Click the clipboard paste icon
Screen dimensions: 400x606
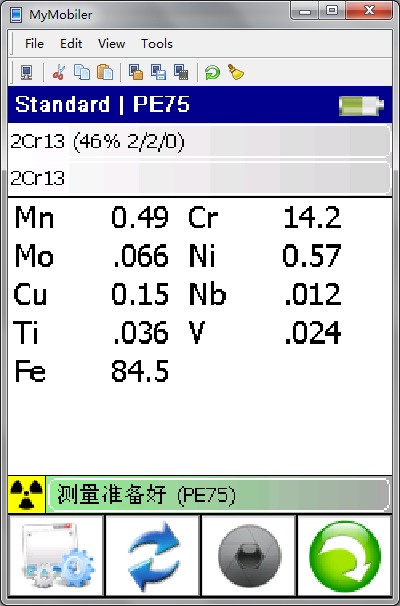[x=105, y=72]
